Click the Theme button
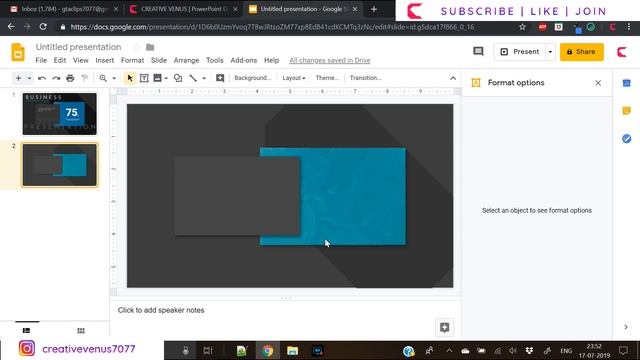Image resolution: width=640 pixels, height=360 pixels. coord(327,78)
